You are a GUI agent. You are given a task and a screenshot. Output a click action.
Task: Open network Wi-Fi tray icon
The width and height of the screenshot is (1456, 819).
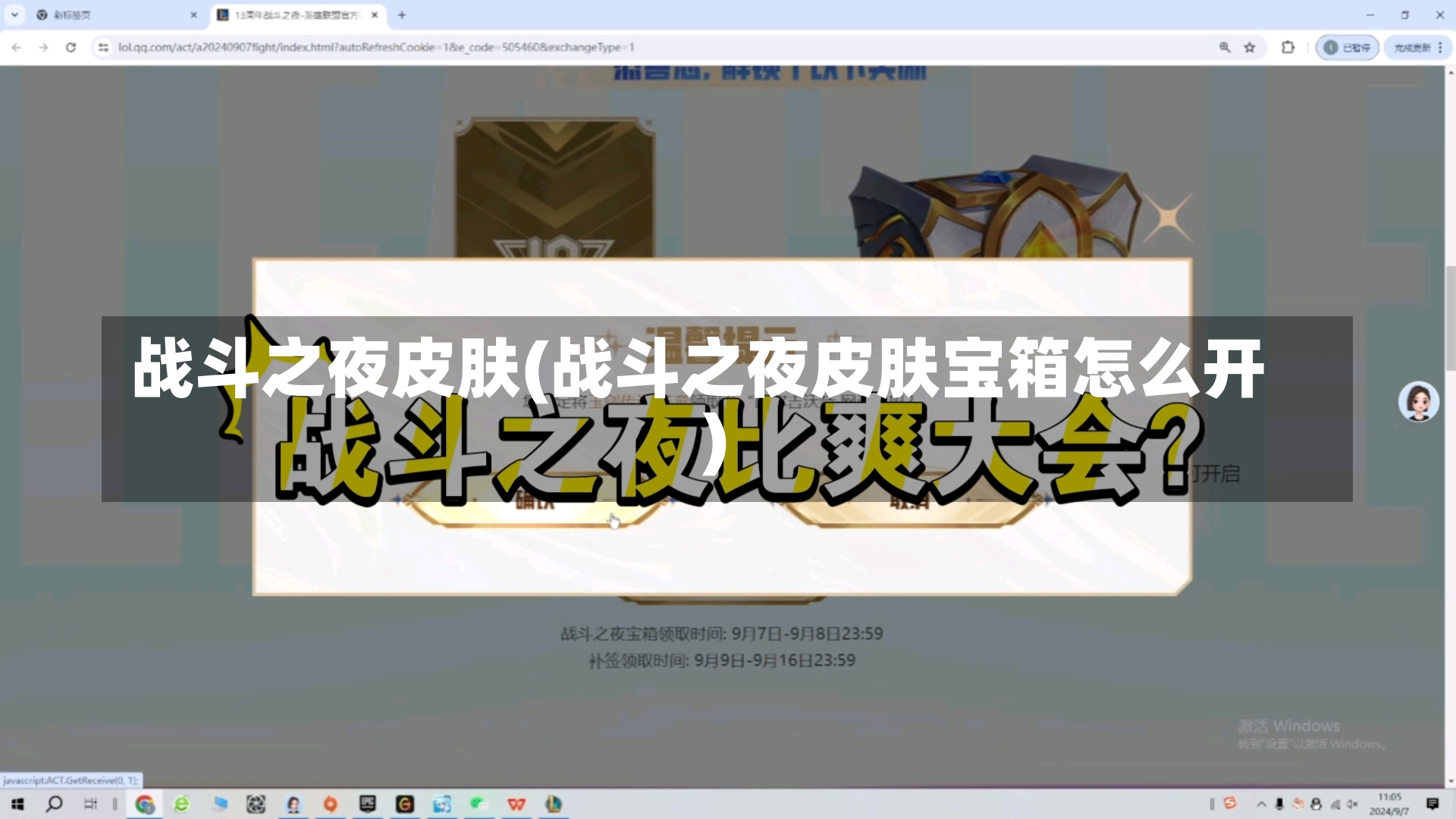[x=1335, y=804]
